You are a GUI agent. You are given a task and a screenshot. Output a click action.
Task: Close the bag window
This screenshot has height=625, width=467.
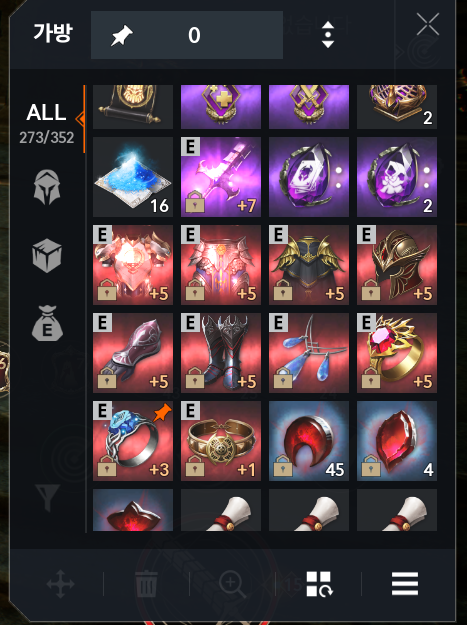[x=428, y=24]
